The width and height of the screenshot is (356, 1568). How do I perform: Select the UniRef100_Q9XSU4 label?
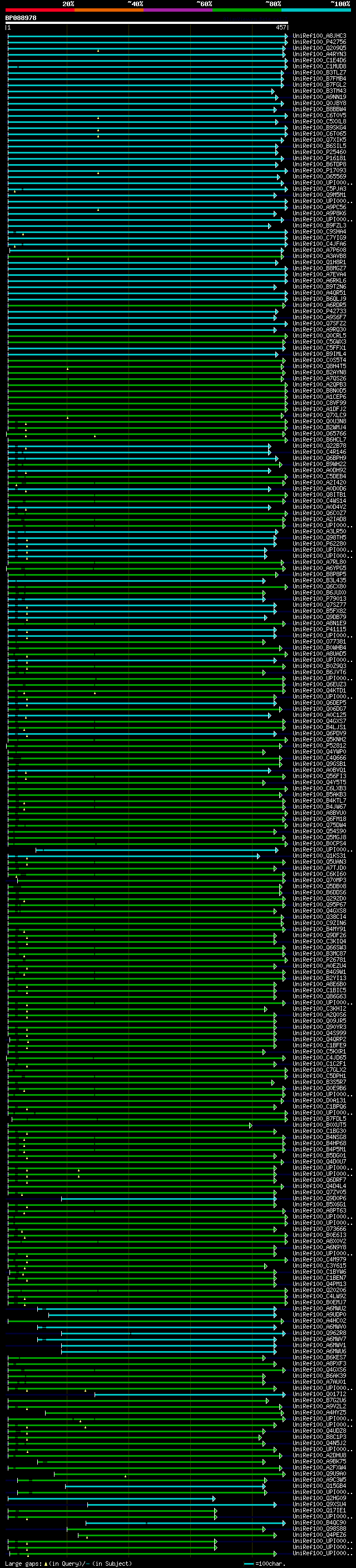(319, 1504)
